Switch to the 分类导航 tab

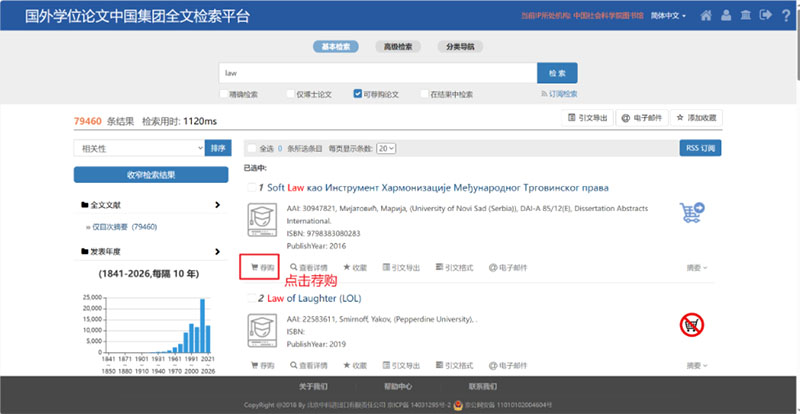pos(461,46)
